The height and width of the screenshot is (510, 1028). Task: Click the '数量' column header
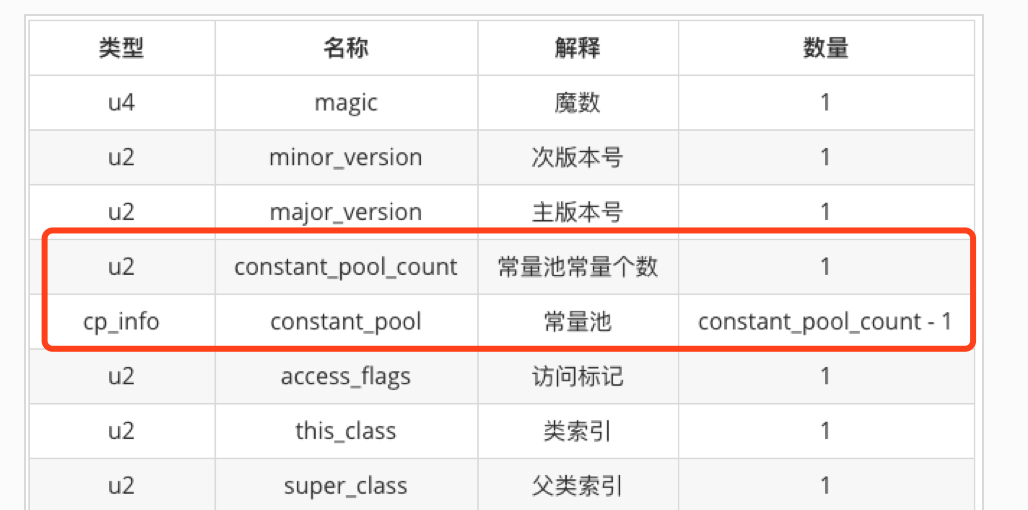[x=825, y=47]
